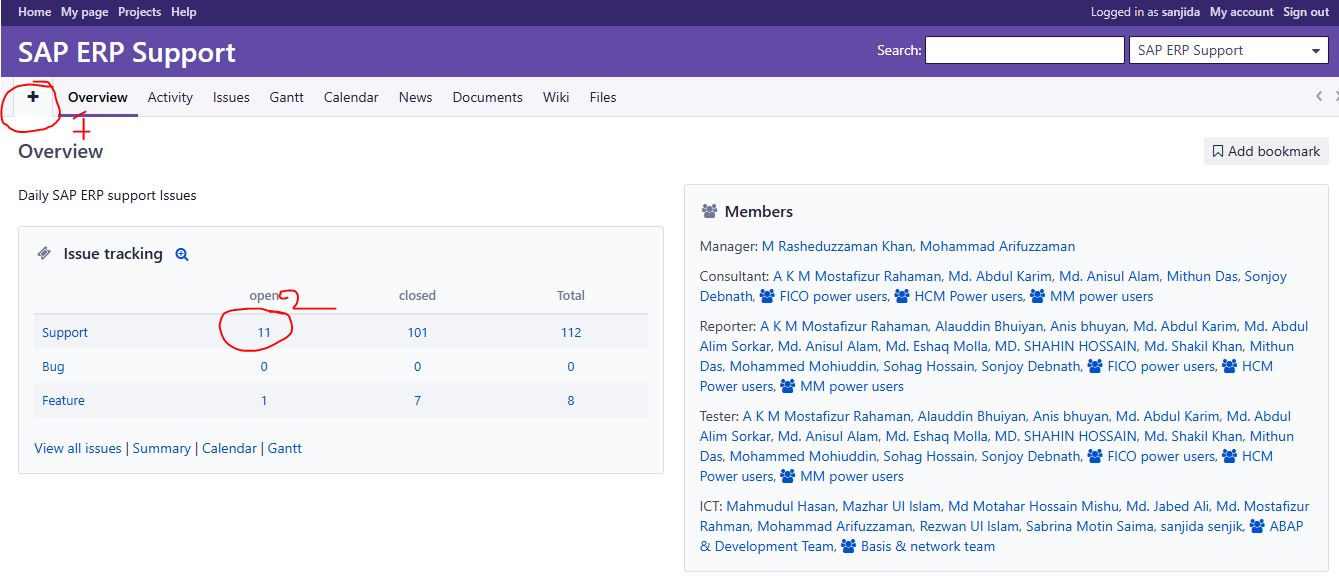The image size is (1339, 580).
Task: Click group icon before HCM Power users Consultant
Action: tap(902, 297)
